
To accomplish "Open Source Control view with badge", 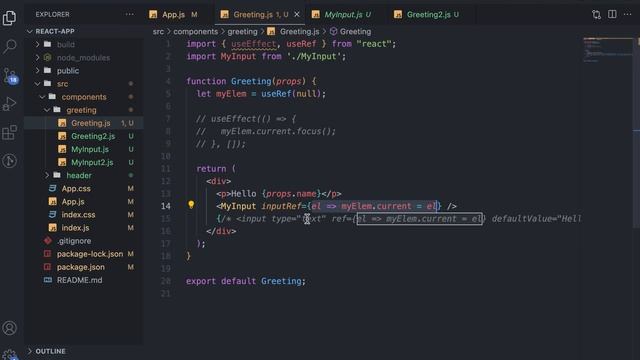I will pos(9,76).
